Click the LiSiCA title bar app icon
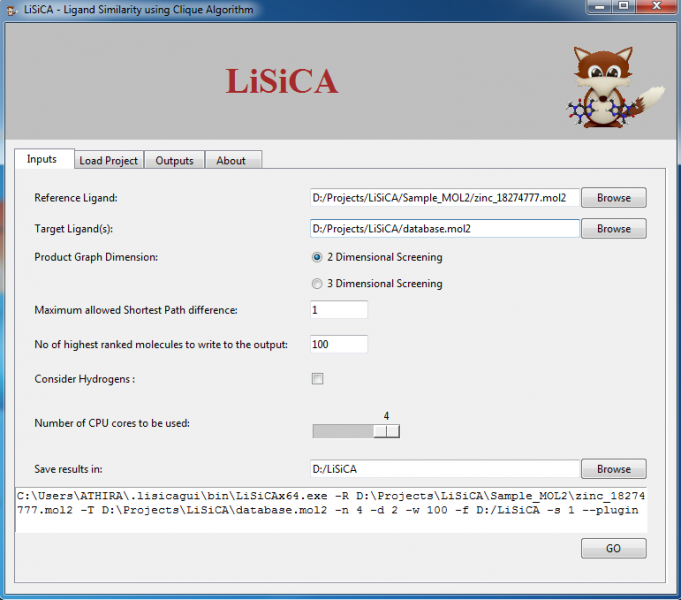 point(12,10)
